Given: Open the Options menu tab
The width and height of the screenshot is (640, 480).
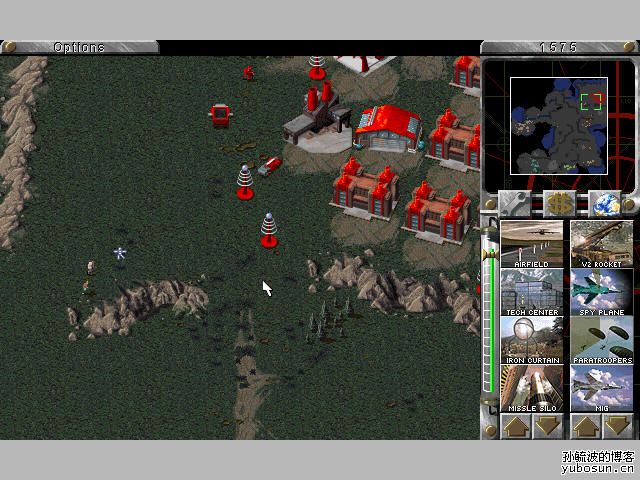Looking at the screenshot, I should pos(79,47).
